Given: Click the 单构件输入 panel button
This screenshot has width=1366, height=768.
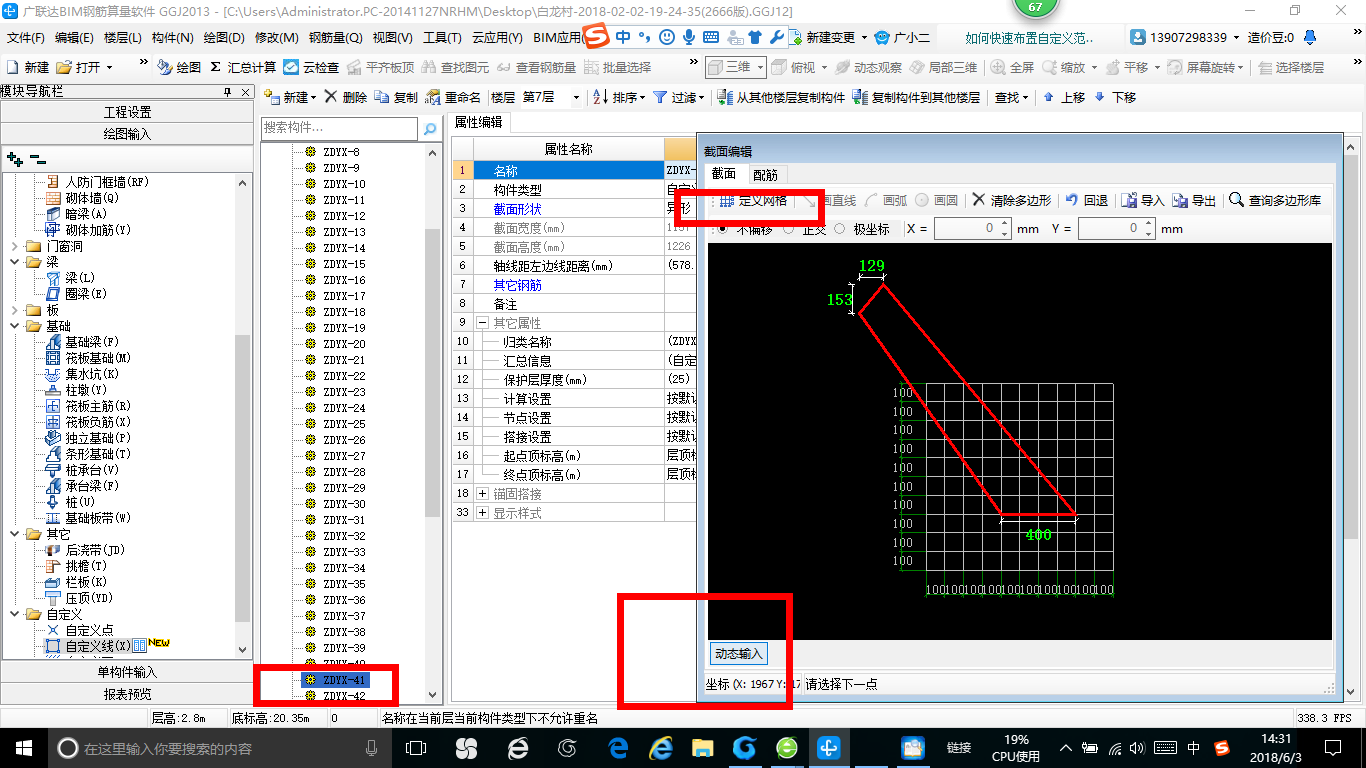Looking at the screenshot, I should [x=127, y=672].
